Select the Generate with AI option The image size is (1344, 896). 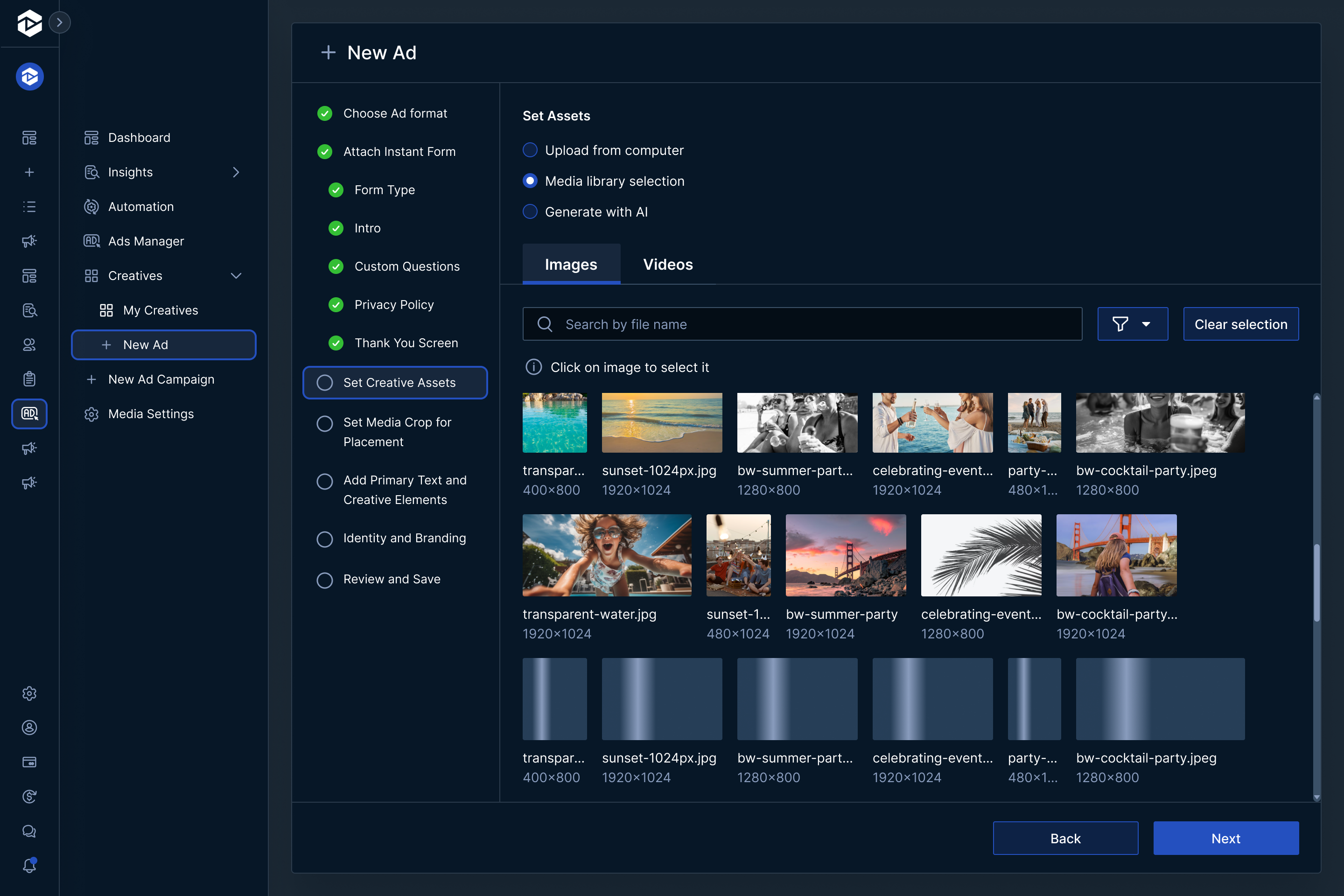pyautogui.click(x=530, y=211)
